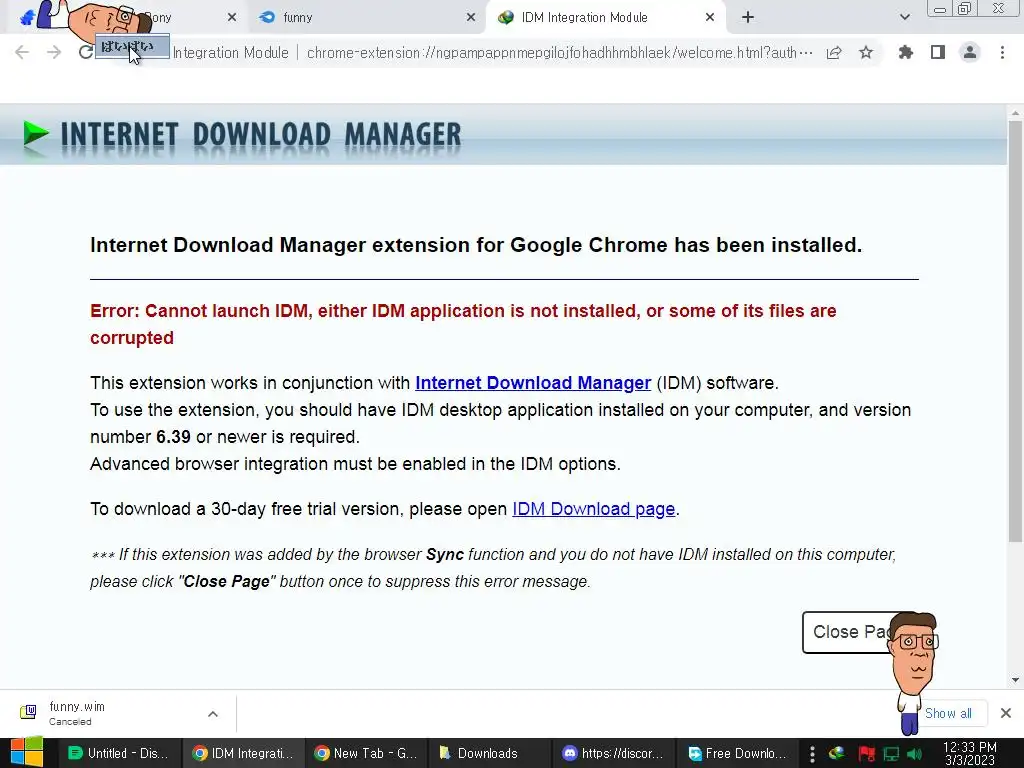Click the address bar URL

pyautogui.click(x=559, y=53)
